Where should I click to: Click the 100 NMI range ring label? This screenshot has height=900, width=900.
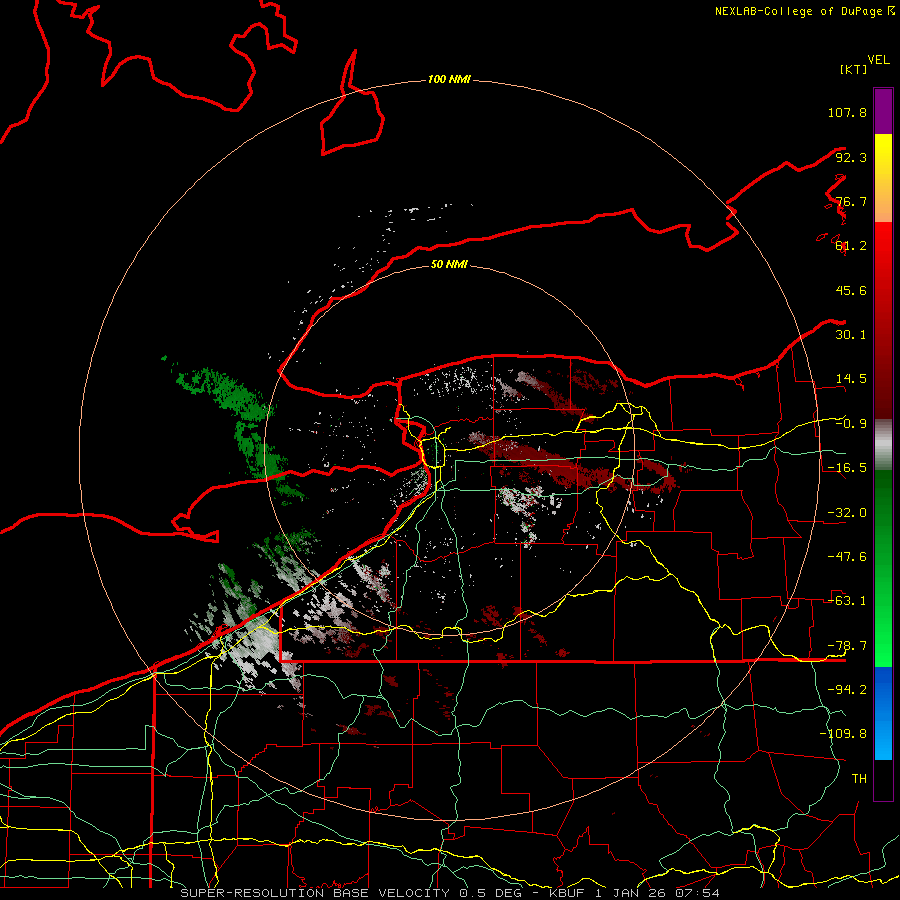(x=449, y=79)
